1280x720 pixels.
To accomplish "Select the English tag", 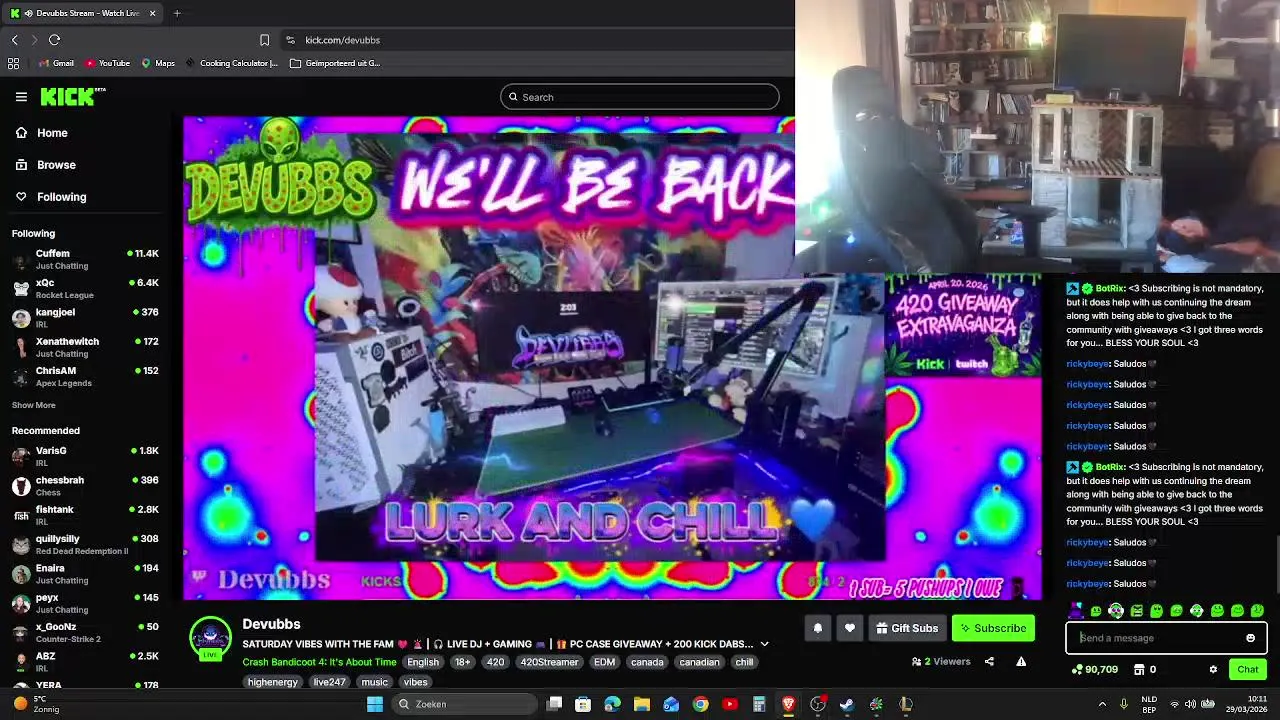I will (x=423, y=662).
